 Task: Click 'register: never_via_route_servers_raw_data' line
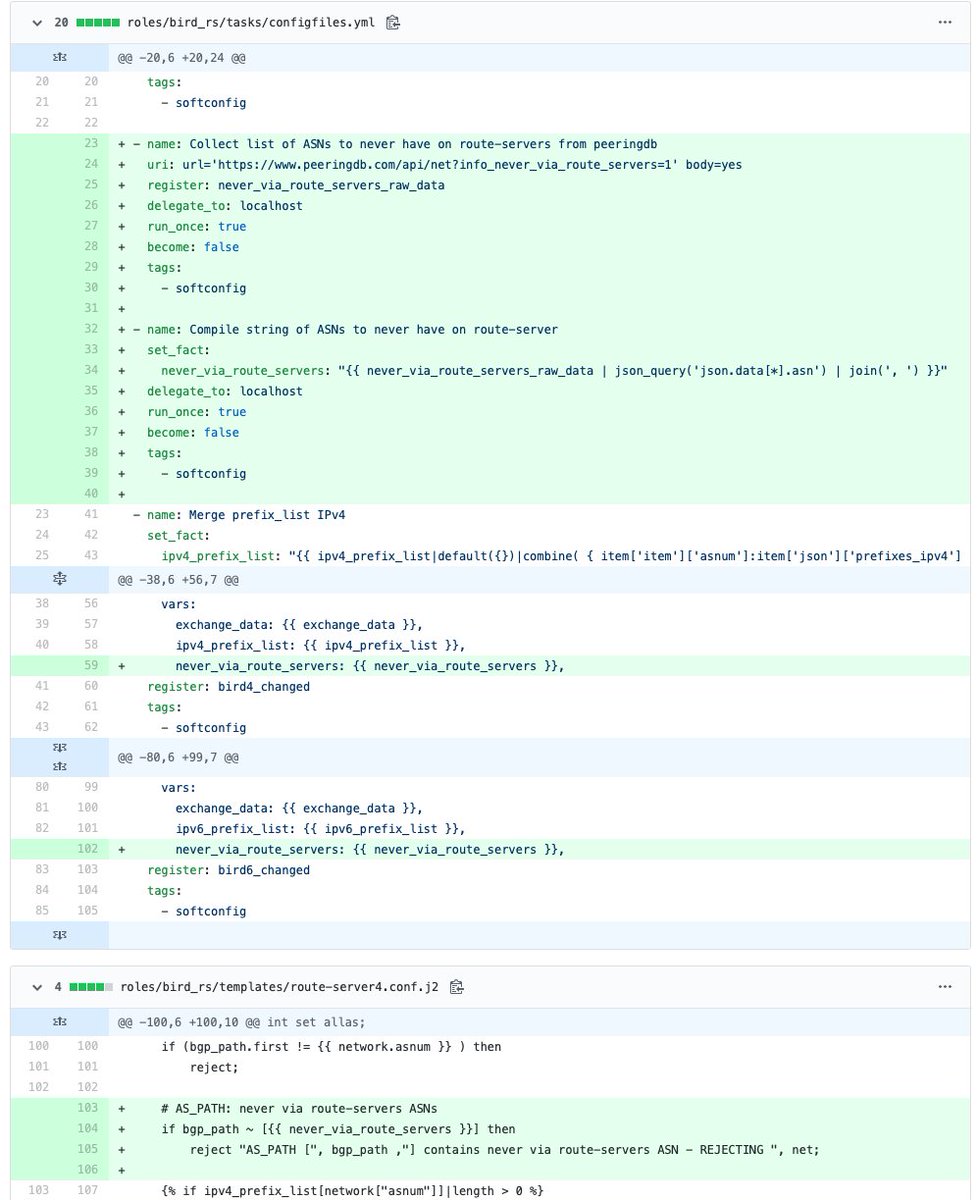pos(295,185)
